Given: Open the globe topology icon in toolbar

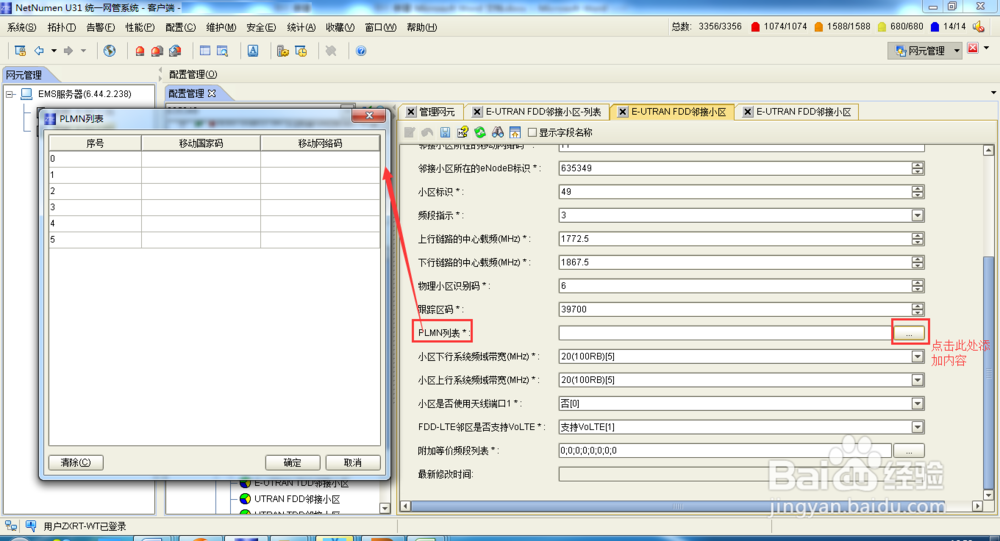Looking at the screenshot, I should point(110,51).
